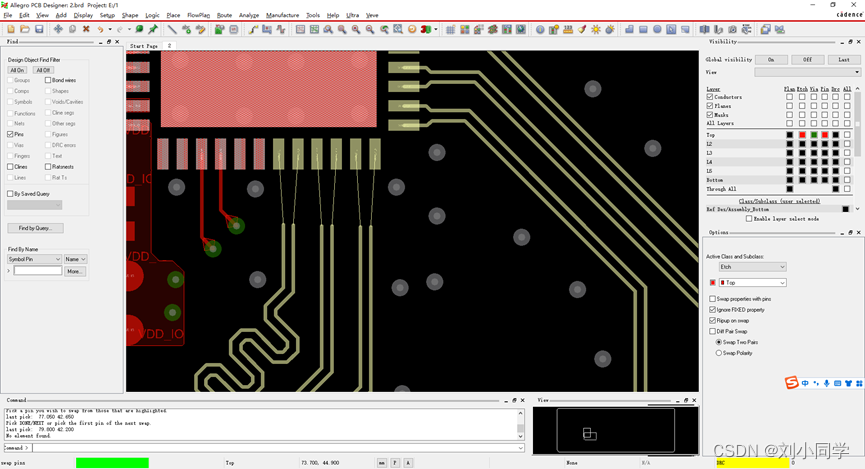Click the Save disk icon
The height and width of the screenshot is (469, 865).
pos(39,29)
